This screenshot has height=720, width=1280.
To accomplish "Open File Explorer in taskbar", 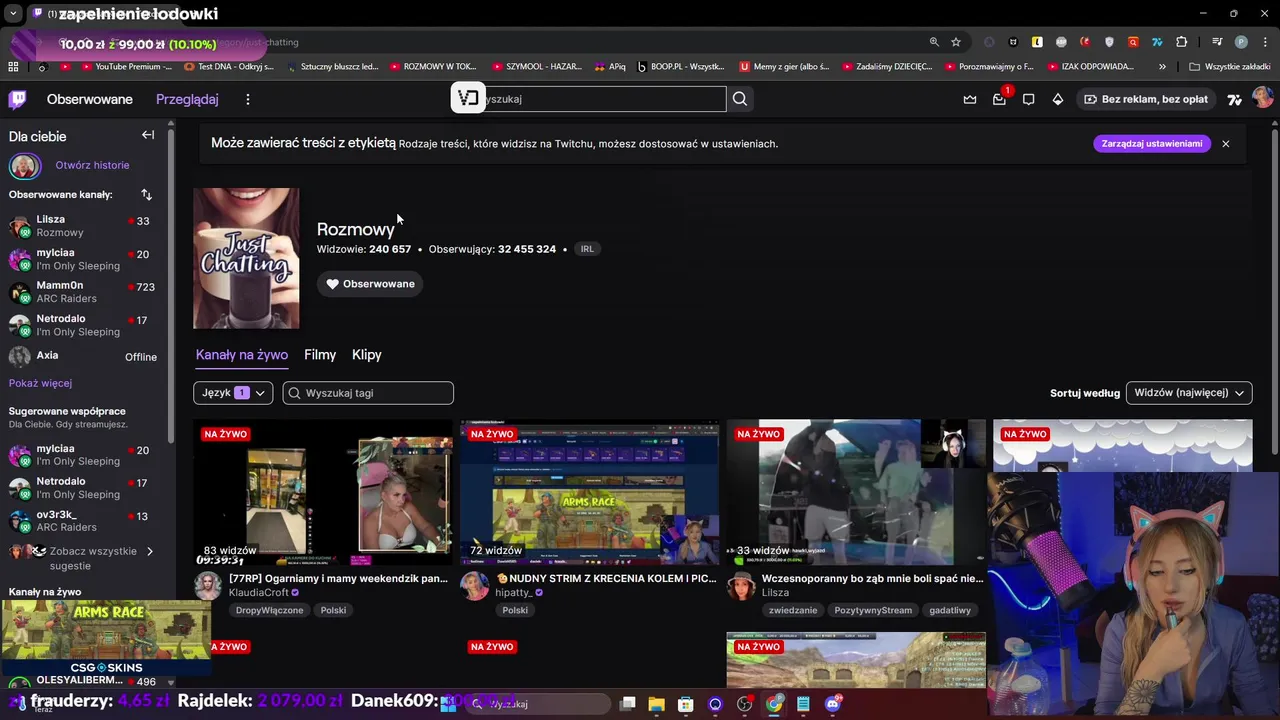I will click(x=656, y=704).
